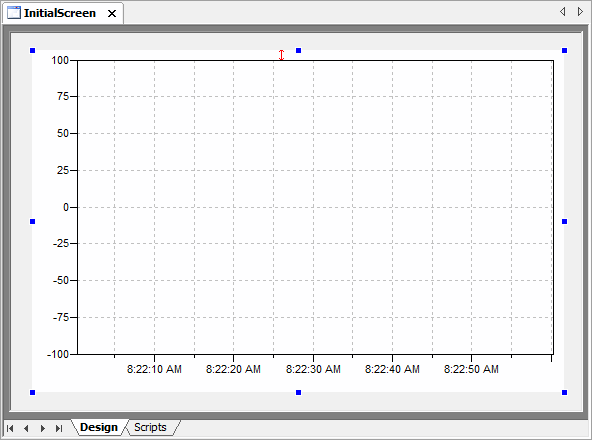592x440 pixels.
Task: Select the Design tab
Action: tap(99, 427)
